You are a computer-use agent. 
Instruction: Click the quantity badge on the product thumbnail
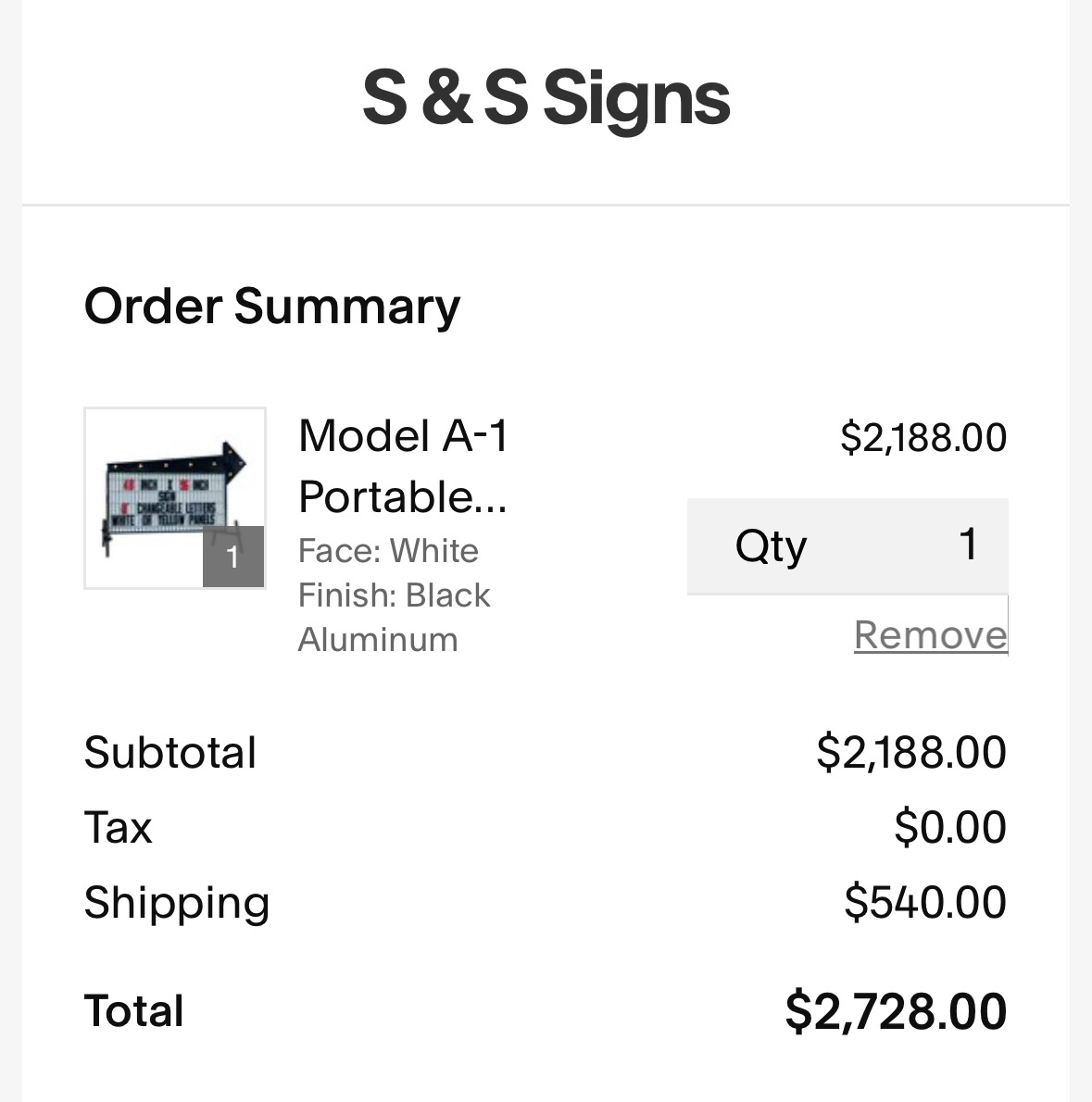pyautogui.click(x=233, y=557)
